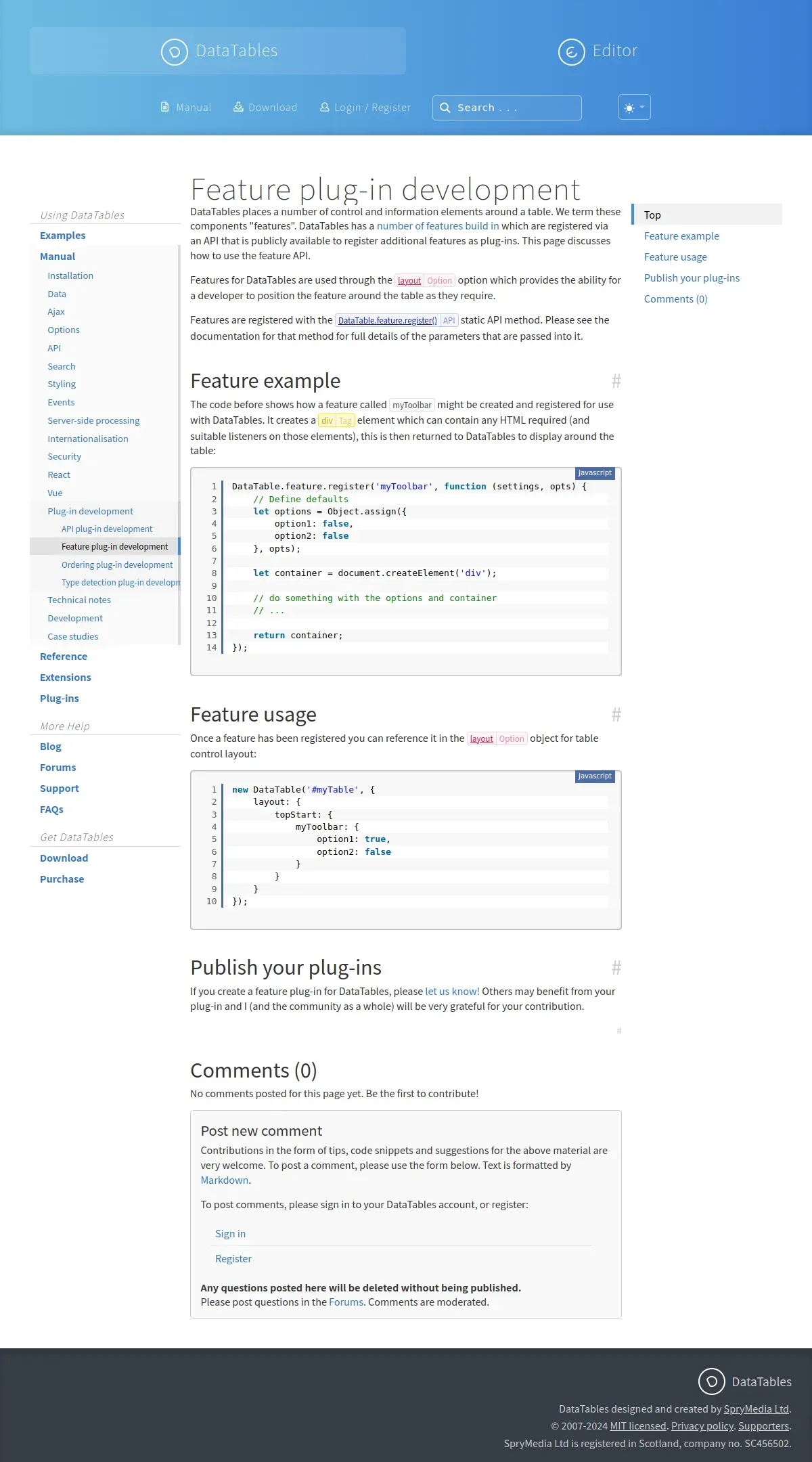Viewport: 812px width, 1462px height.
Task: Click the DataTables logo icon in header
Action: pos(174,51)
